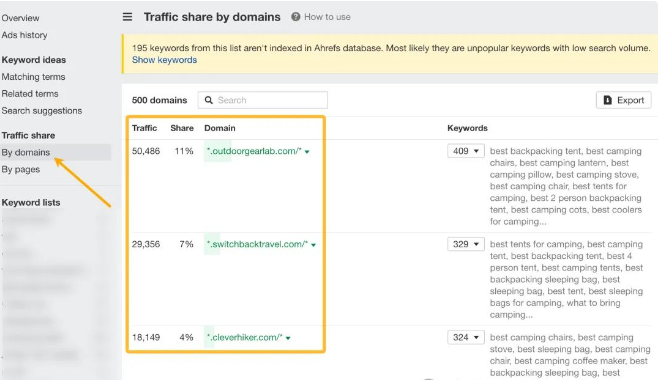The height and width of the screenshot is (380, 664).
Task: Click traffic value 29,356
Action: point(146,244)
